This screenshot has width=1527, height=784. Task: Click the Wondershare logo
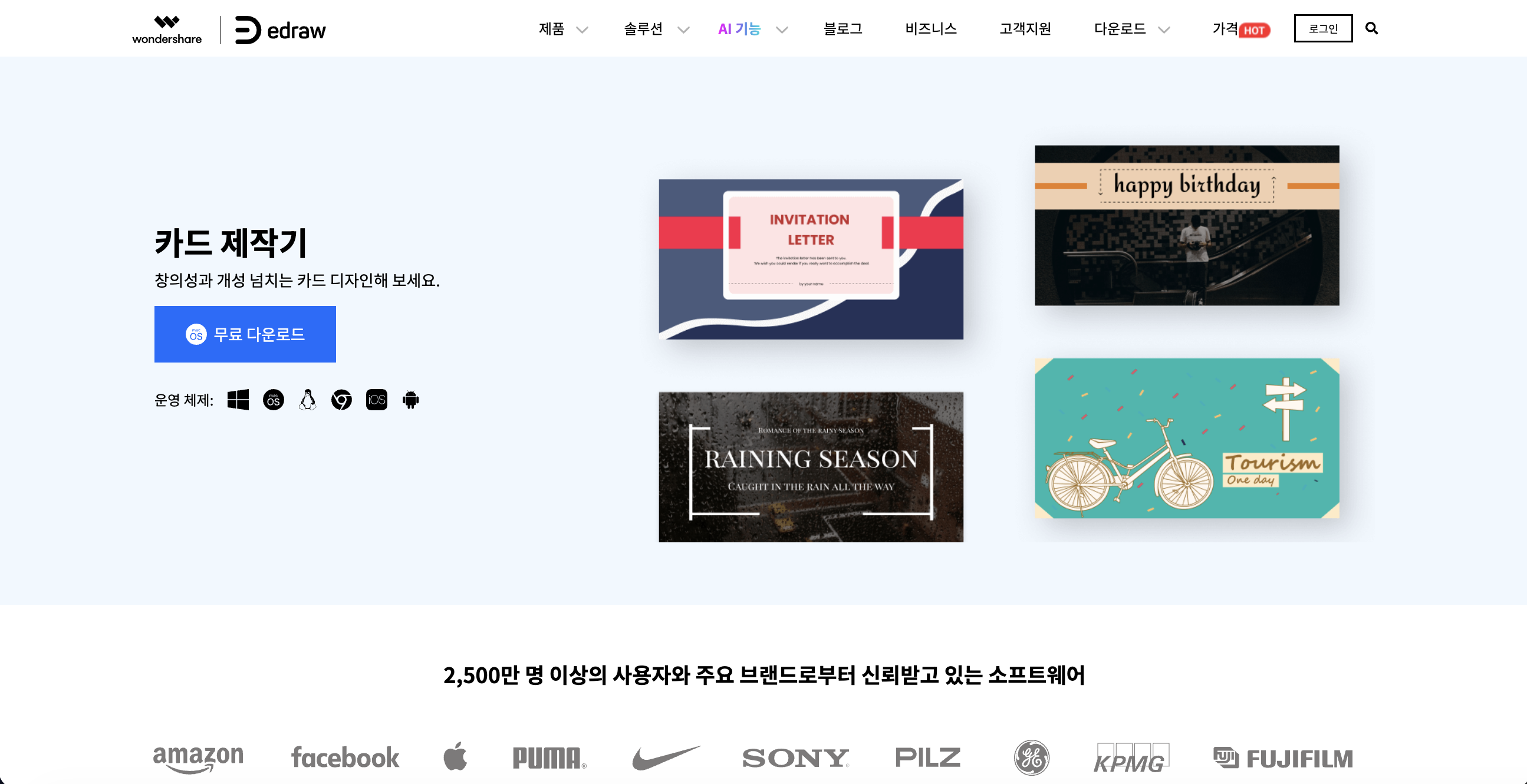pos(167,29)
